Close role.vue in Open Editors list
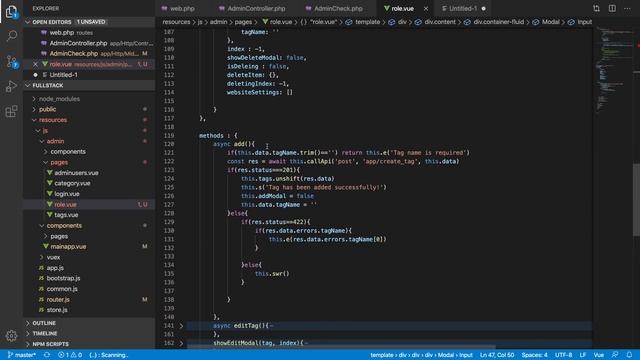 pyautogui.click(x=36, y=64)
